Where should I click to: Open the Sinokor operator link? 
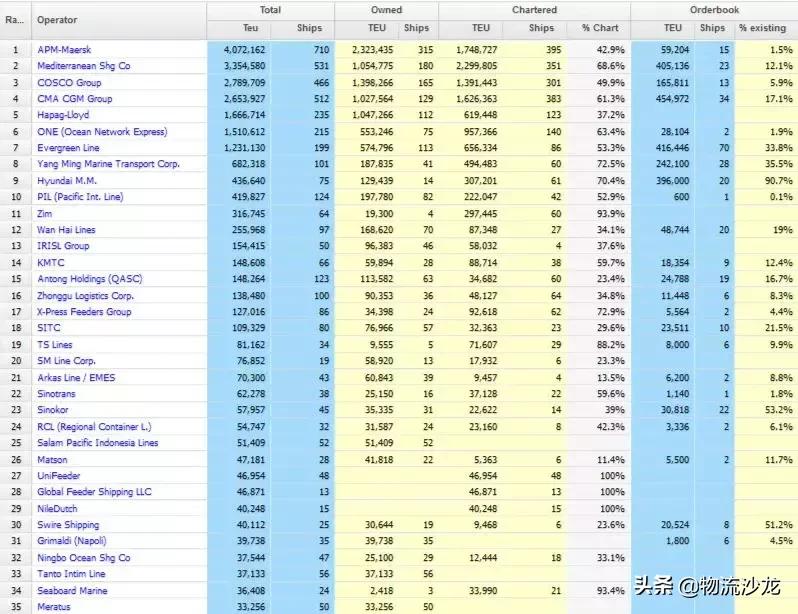53,410
